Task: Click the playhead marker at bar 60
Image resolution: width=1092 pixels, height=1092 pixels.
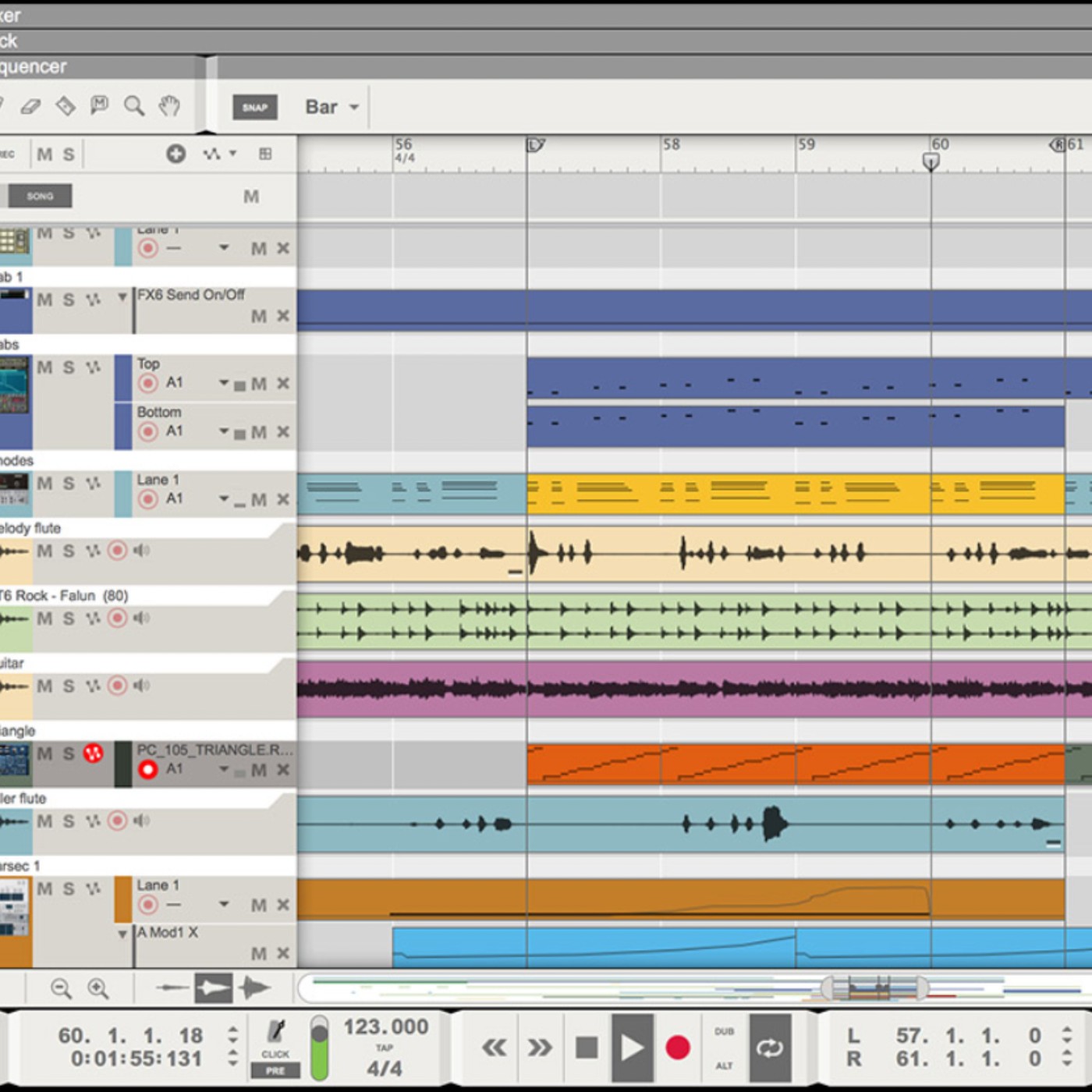Action: pyautogui.click(x=931, y=161)
